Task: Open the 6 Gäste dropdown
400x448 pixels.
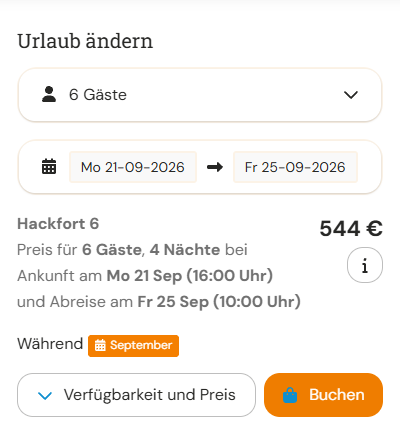Action: pos(200,95)
